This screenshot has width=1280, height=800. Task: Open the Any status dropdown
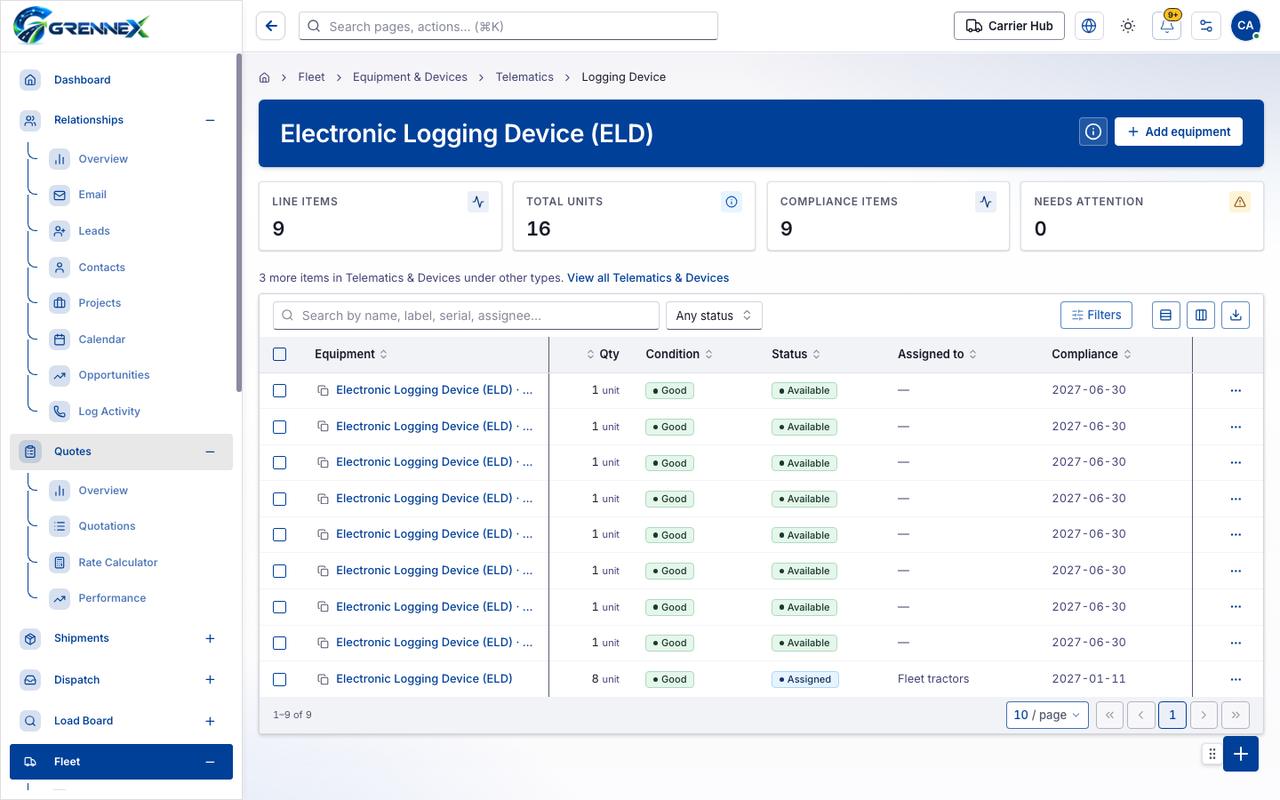[x=714, y=315]
